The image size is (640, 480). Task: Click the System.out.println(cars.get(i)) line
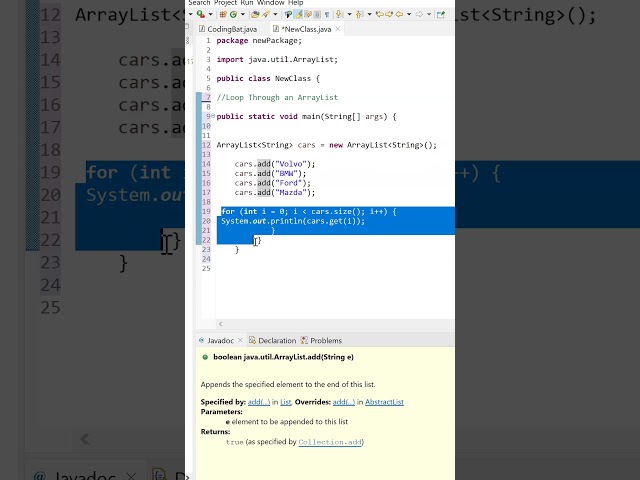pyautogui.click(x=293, y=221)
